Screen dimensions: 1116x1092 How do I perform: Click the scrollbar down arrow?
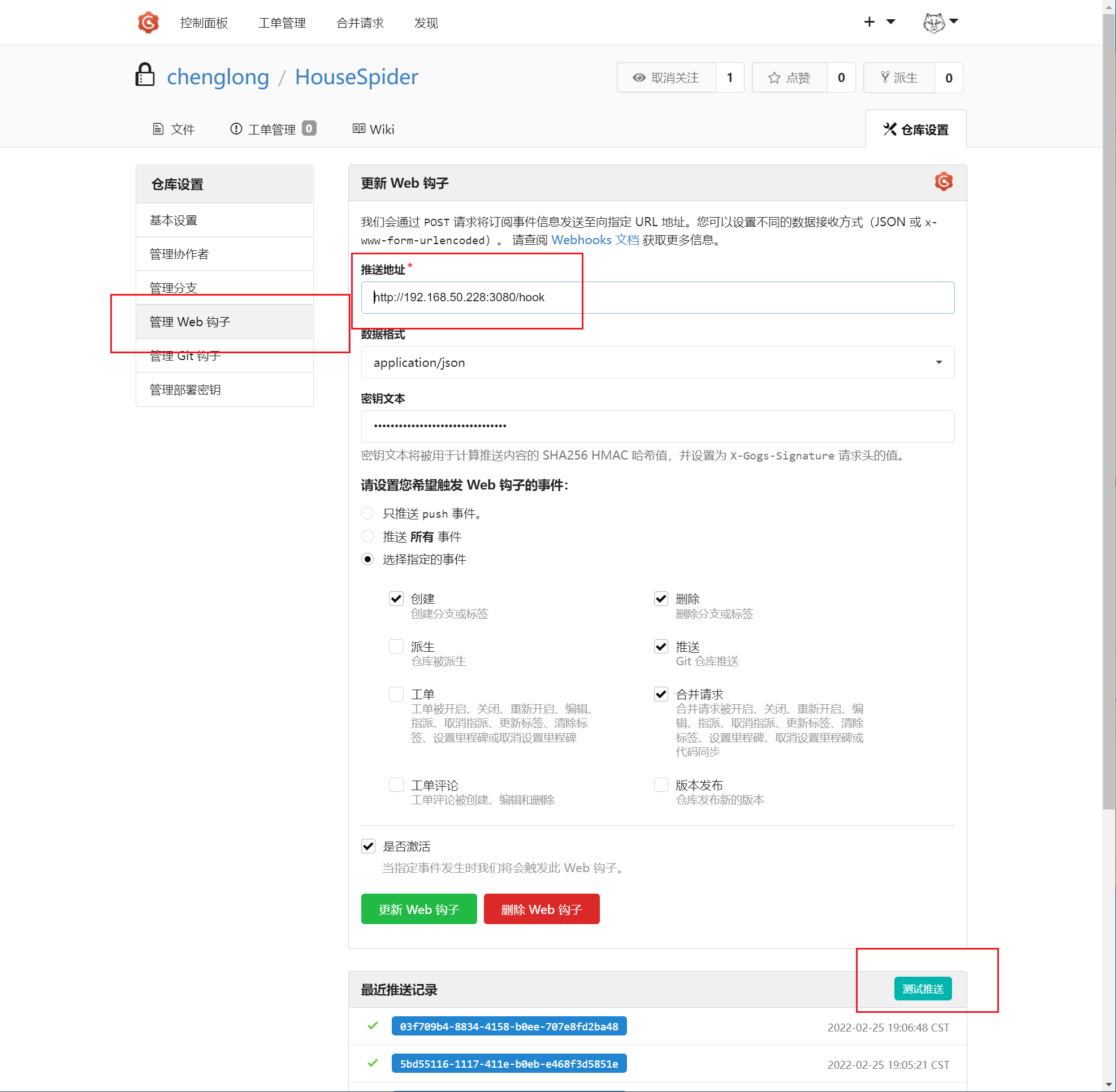click(1109, 1085)
